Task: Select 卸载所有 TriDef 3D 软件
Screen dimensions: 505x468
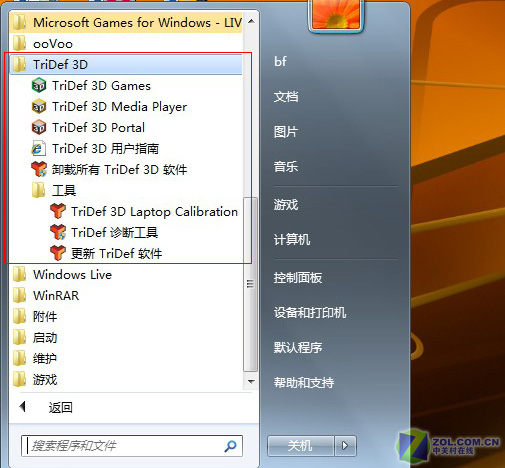Action: tap(119, 170)
